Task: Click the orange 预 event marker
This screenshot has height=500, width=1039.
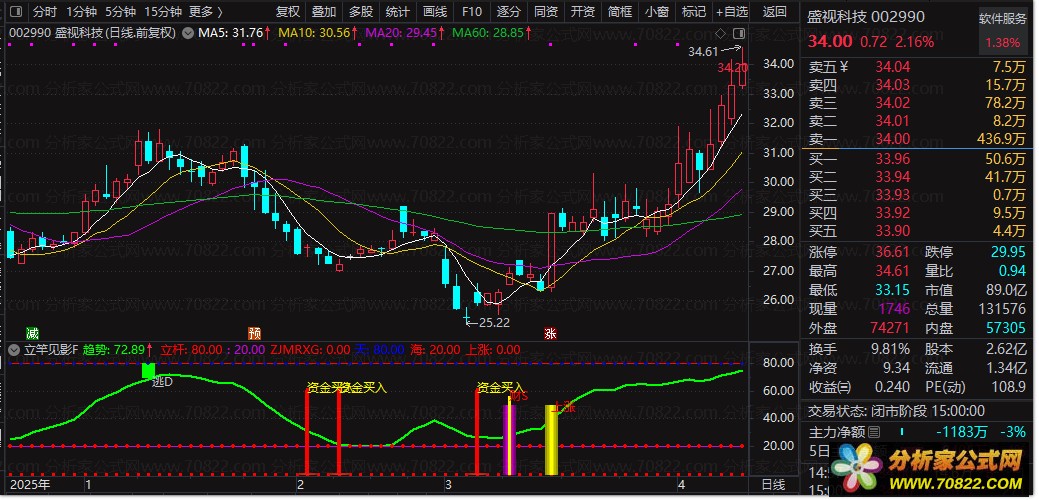Action: click(254, 333)
